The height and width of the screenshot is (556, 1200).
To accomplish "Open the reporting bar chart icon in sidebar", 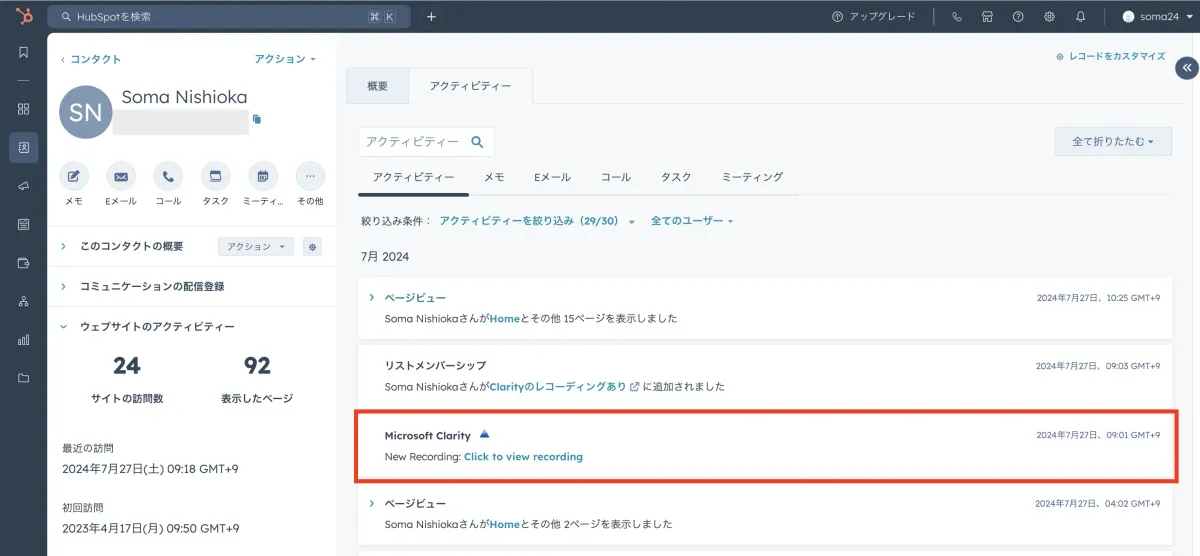I will point(23,340).
